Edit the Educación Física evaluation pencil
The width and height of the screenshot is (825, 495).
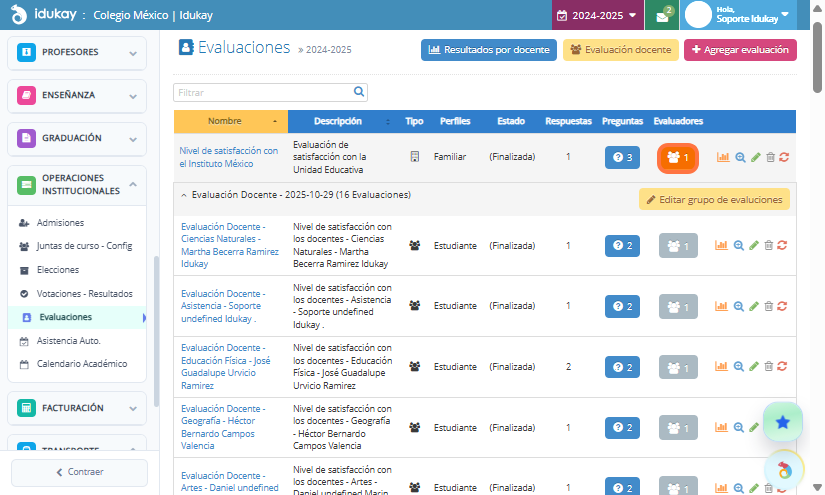coord(754,367)
